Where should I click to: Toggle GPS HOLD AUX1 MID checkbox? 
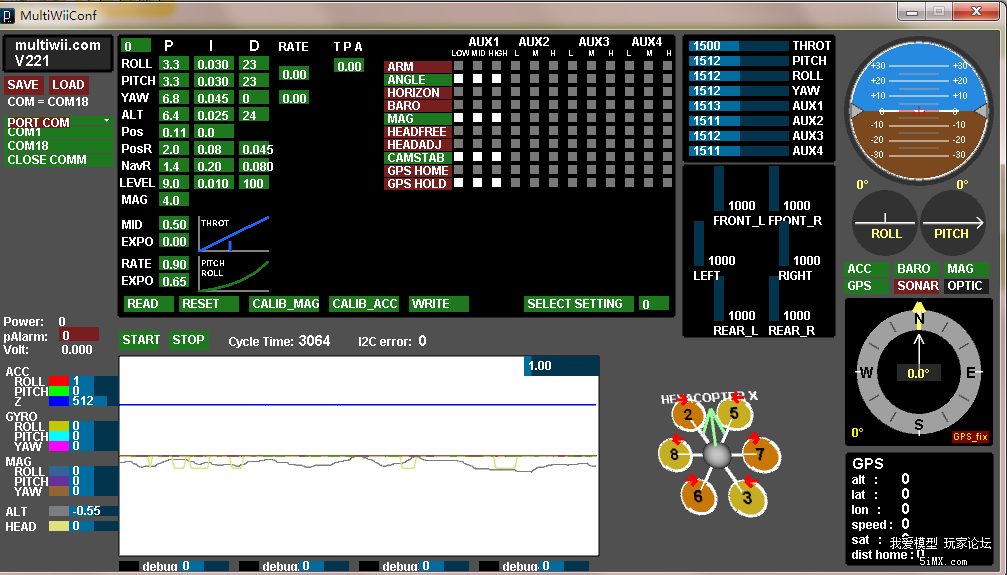click(477, 183)
